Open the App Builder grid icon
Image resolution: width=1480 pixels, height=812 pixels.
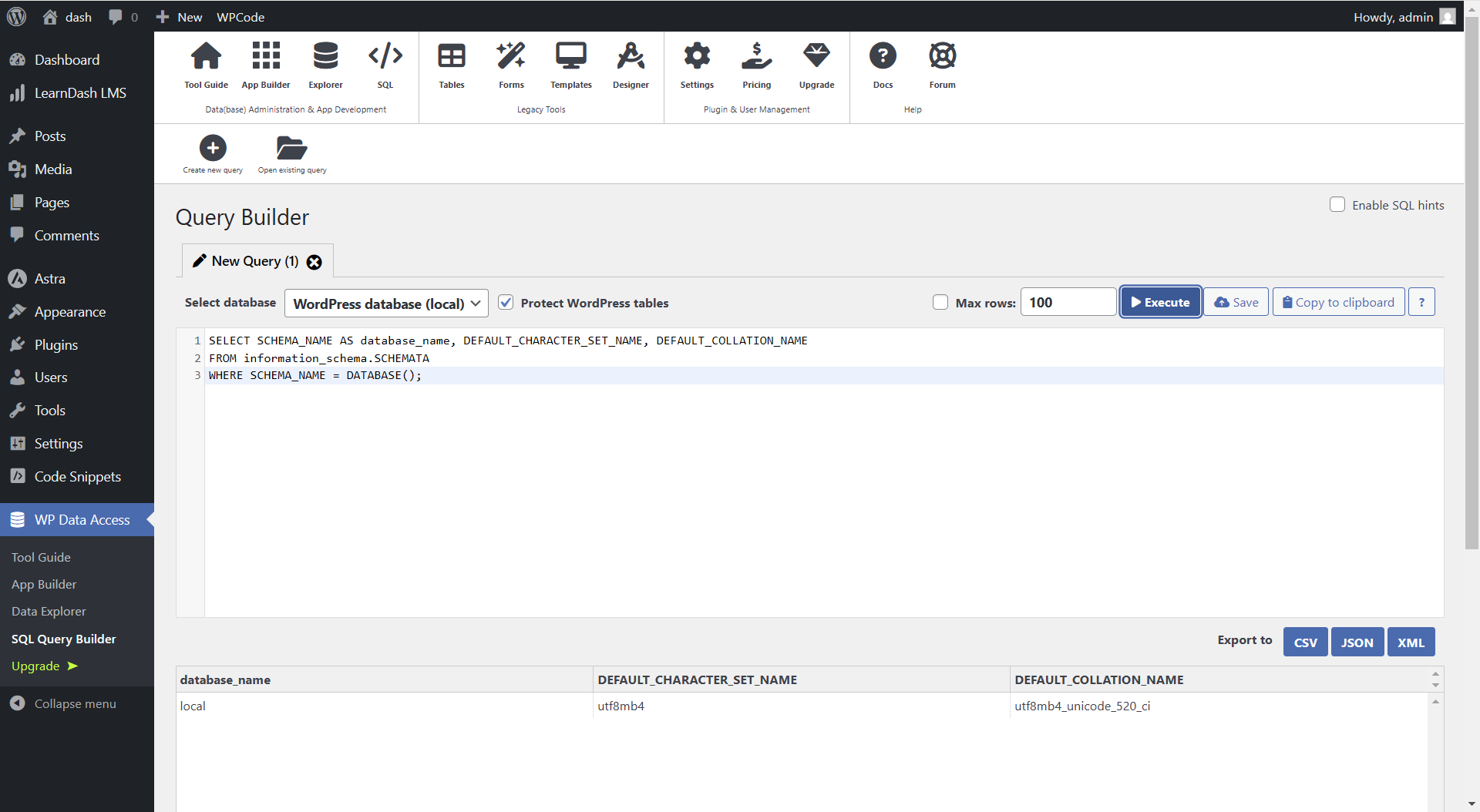[265, 56]
